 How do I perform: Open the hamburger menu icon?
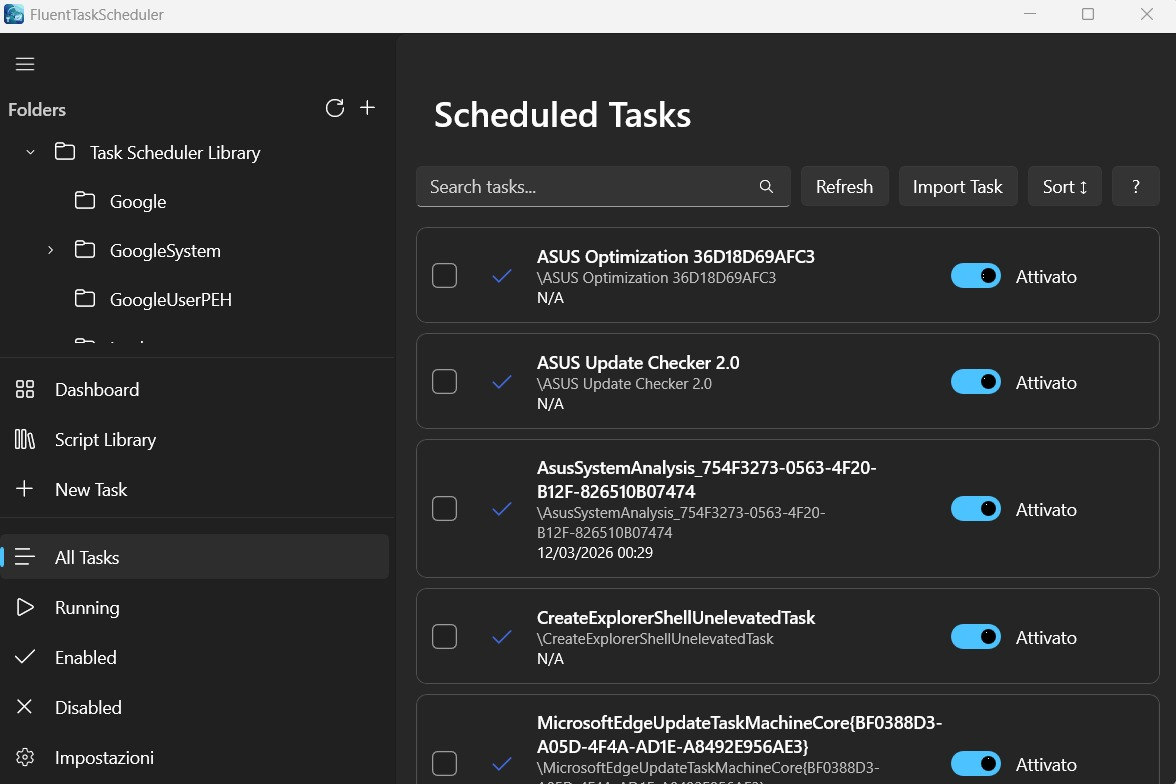[24, 63]
